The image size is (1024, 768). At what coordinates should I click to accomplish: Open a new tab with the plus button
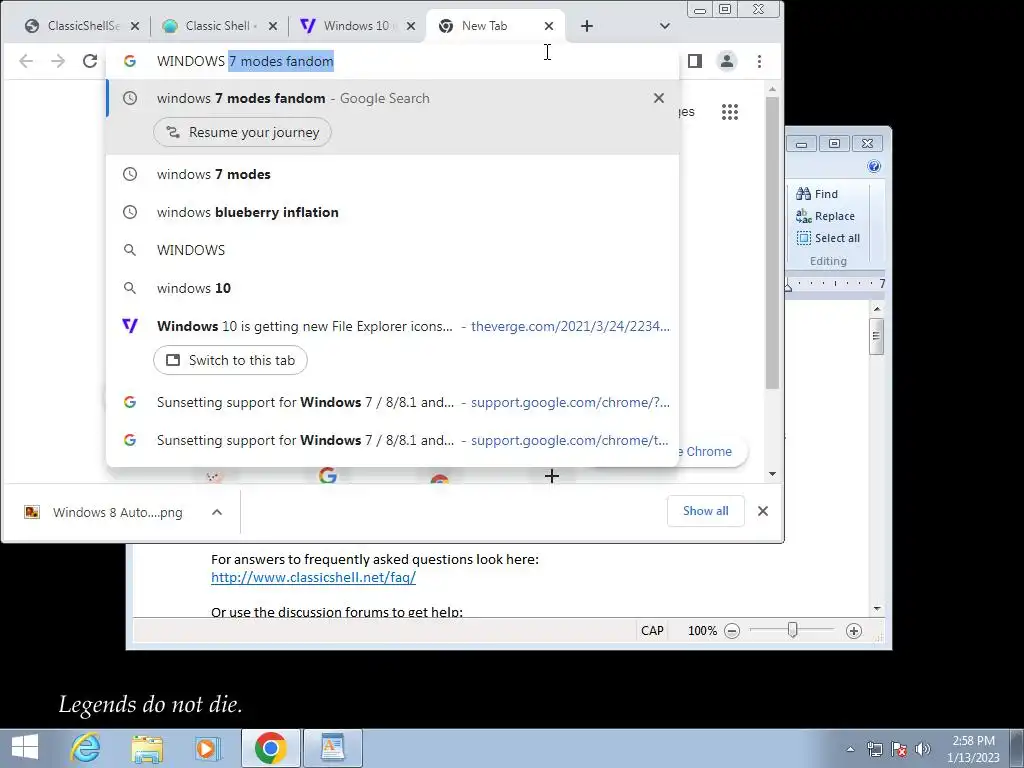586,26
